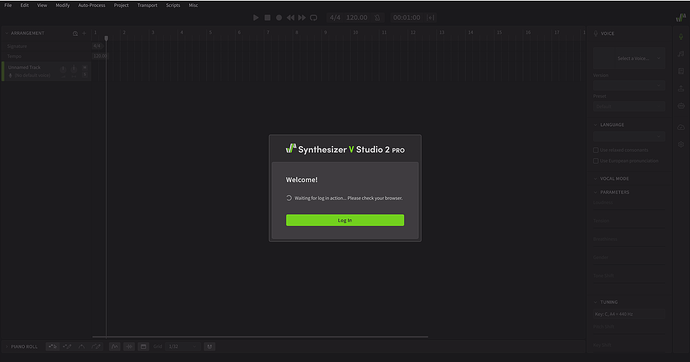
Task: Collapse the LANGUAGE section
Action: click(595, 125)
